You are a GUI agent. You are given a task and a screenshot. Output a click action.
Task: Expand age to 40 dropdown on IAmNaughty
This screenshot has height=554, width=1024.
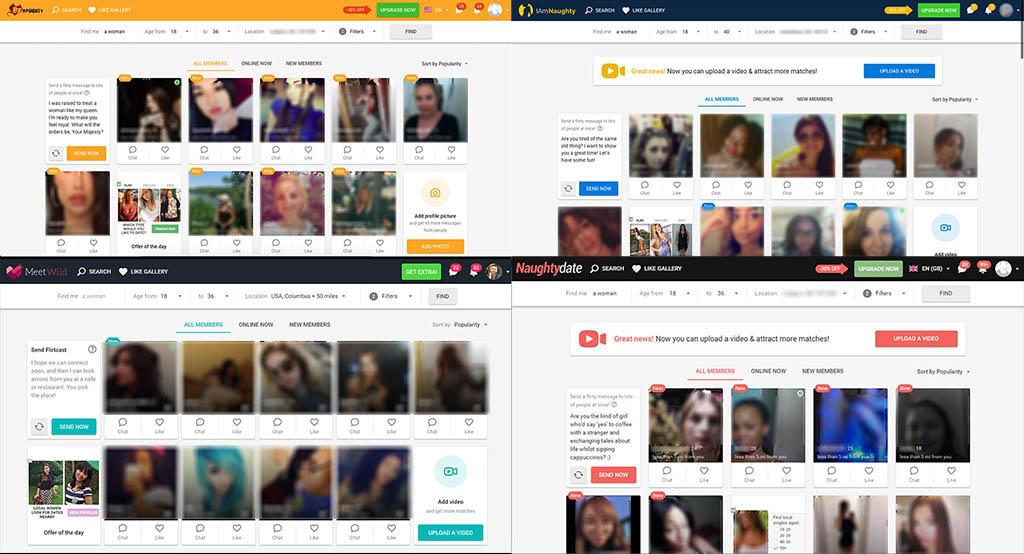tap(727, 31)
